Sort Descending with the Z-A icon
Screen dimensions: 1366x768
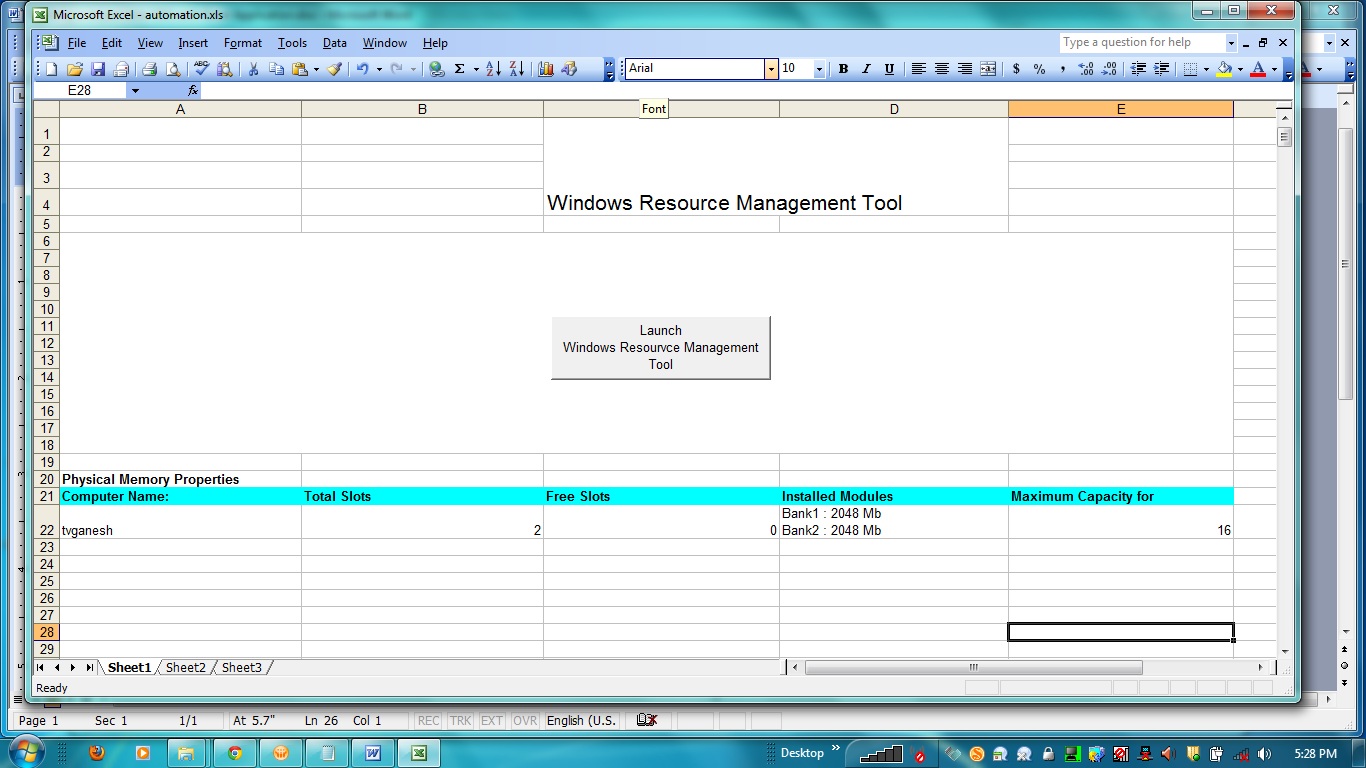pyautogui.click(x=516, y=68)
